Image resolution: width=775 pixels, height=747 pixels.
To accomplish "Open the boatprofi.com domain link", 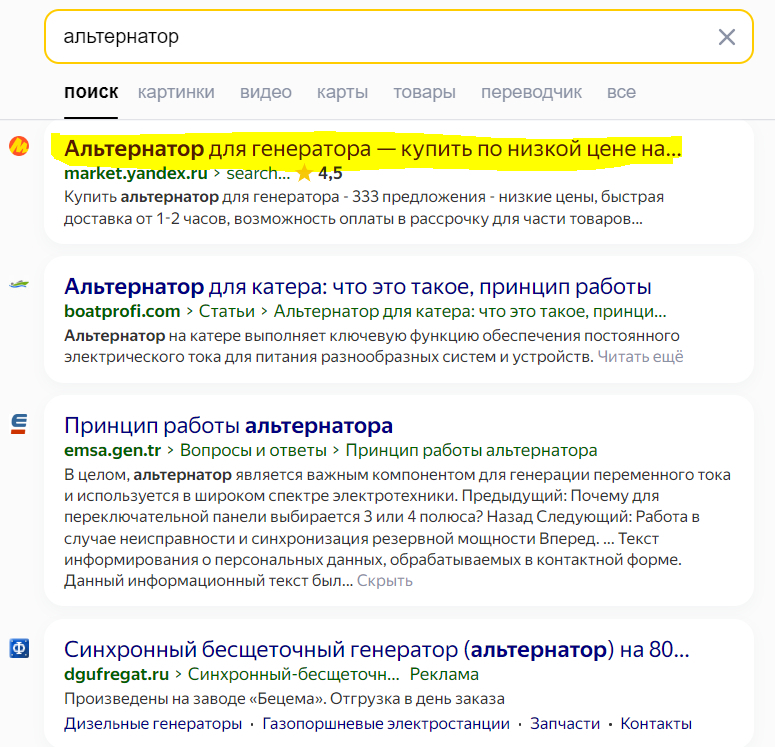I will tap(122, 311).
